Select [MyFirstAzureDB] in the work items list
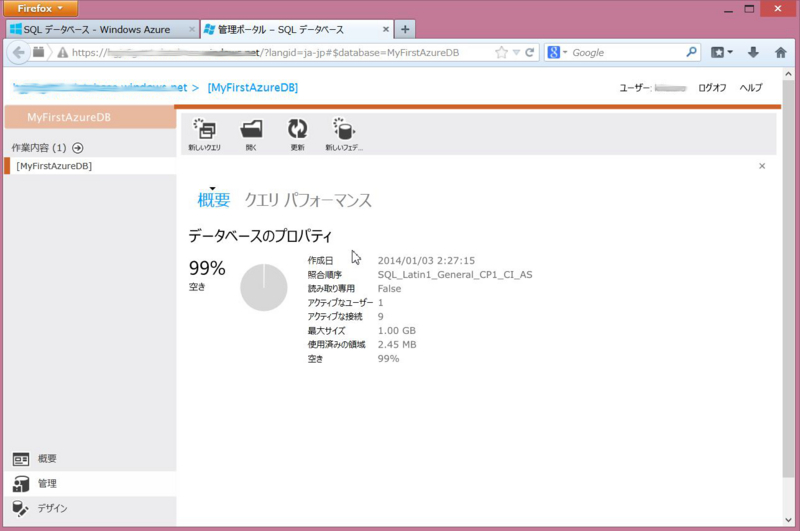Image resolution: width=800 pixels, height=531 pixels. click(90, 166)
